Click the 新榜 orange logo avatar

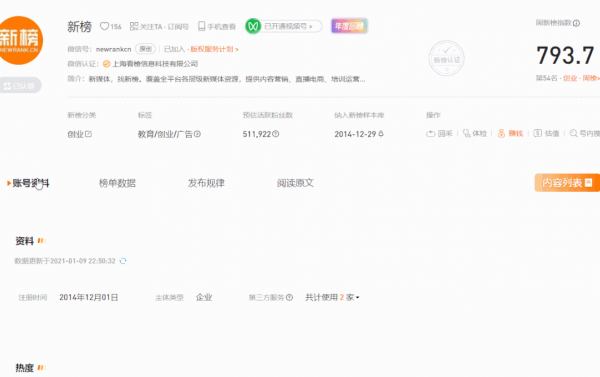(20, 40)
